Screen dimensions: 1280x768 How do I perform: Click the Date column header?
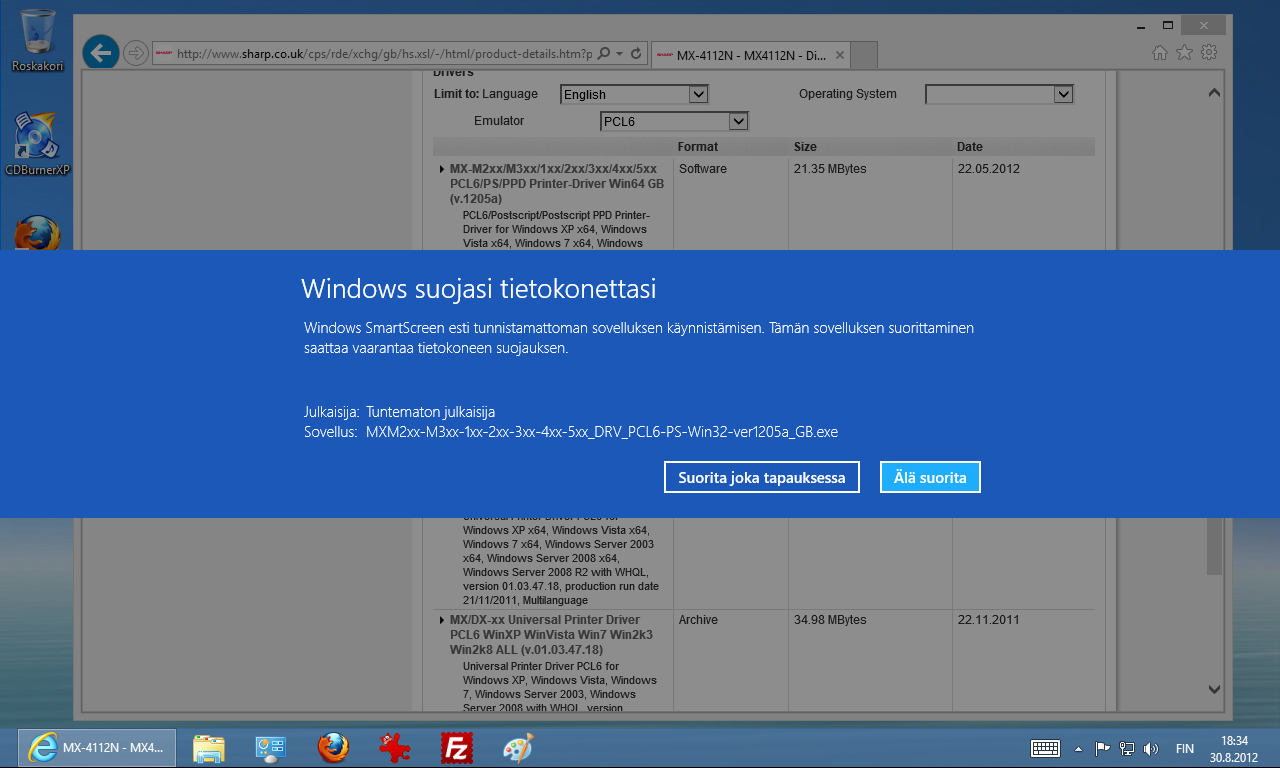tap(970, 147)
